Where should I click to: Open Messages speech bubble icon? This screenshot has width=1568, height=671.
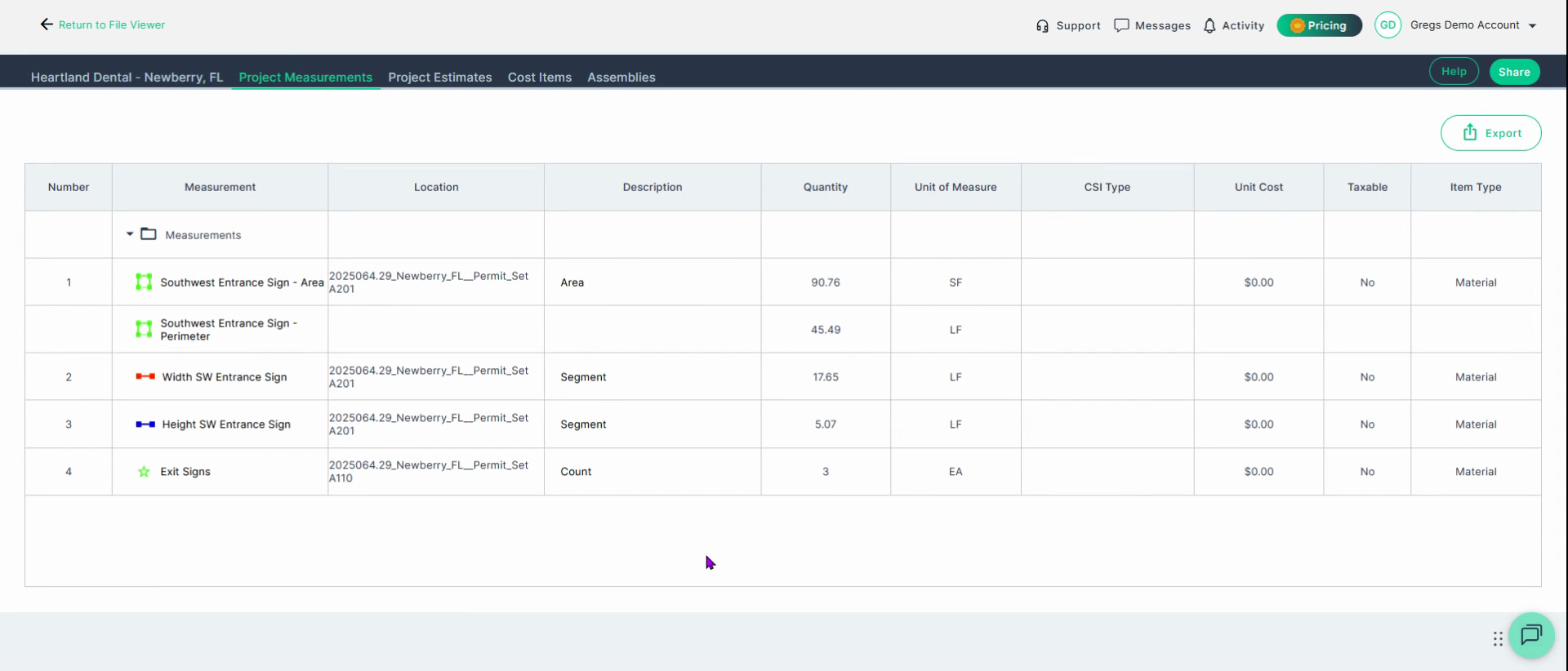tap(1121, 25)
